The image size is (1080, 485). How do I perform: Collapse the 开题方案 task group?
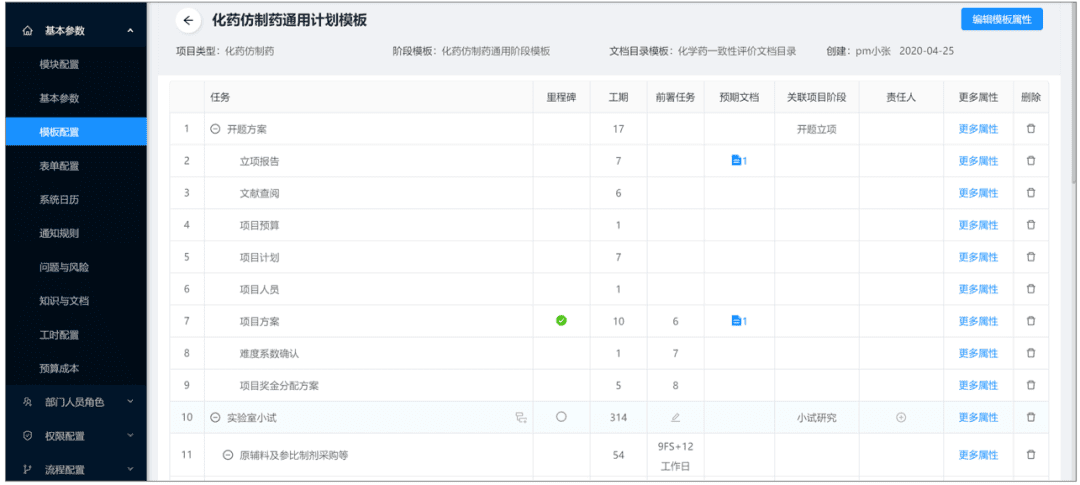coord(215,129)
